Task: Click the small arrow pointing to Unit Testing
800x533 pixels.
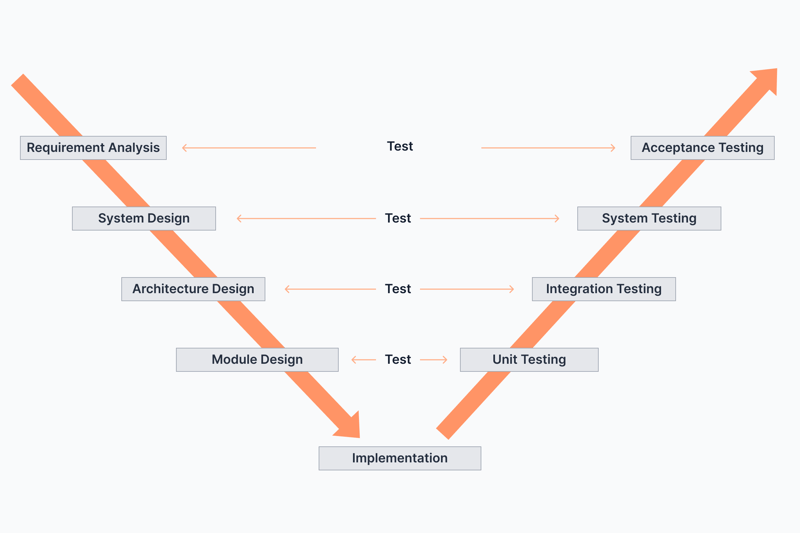Action: [434, 360]
